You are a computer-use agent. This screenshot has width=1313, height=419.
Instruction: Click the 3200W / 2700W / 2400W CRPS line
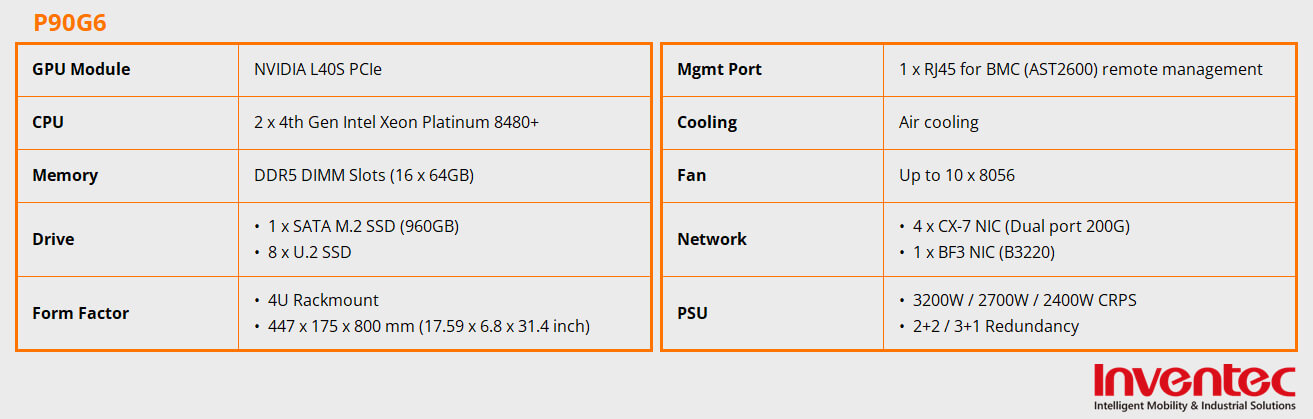[1024, 300]
